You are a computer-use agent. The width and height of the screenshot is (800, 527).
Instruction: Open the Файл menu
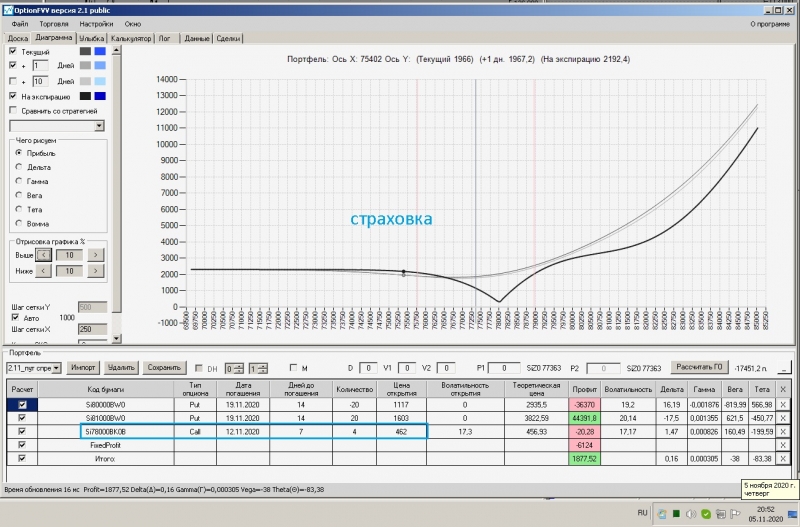click(x=20, y=24)
